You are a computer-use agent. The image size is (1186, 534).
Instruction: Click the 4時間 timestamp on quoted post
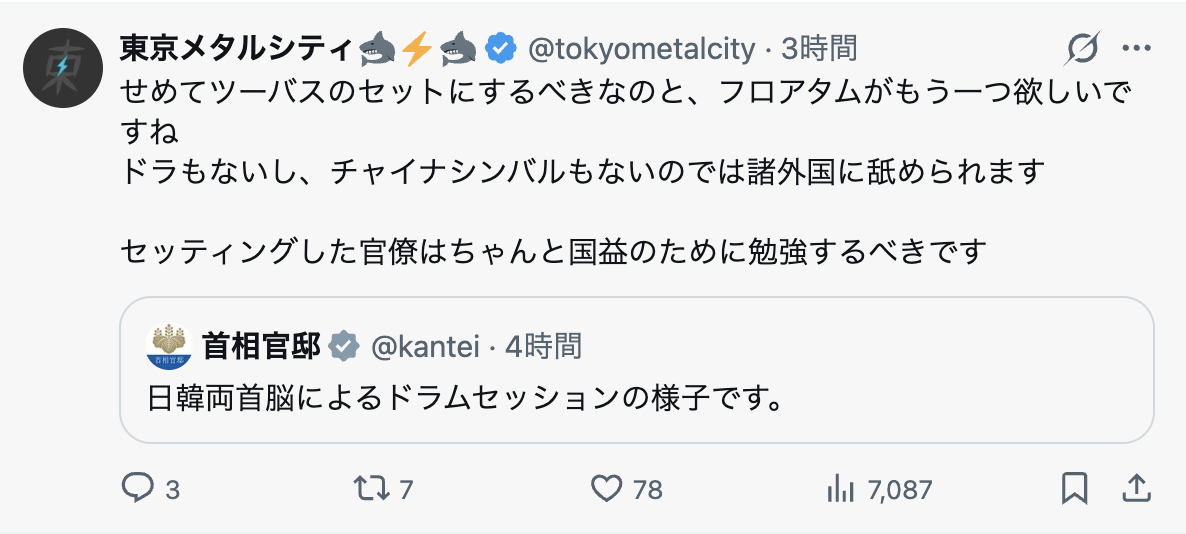point(543,346)
